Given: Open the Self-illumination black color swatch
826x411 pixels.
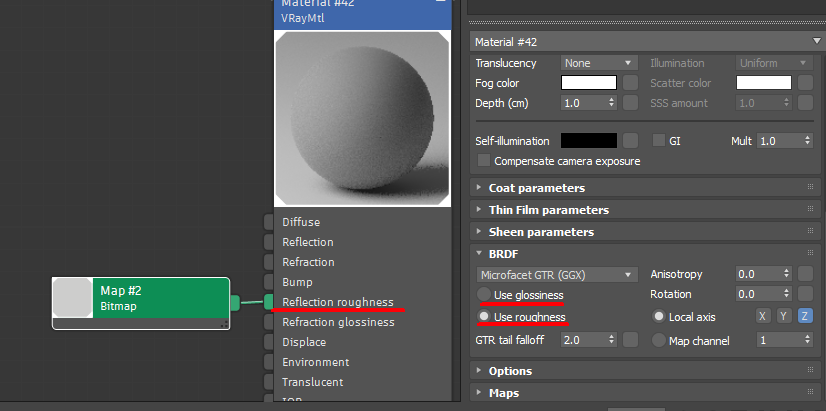Looking at the screenshot, I should 589,141.
